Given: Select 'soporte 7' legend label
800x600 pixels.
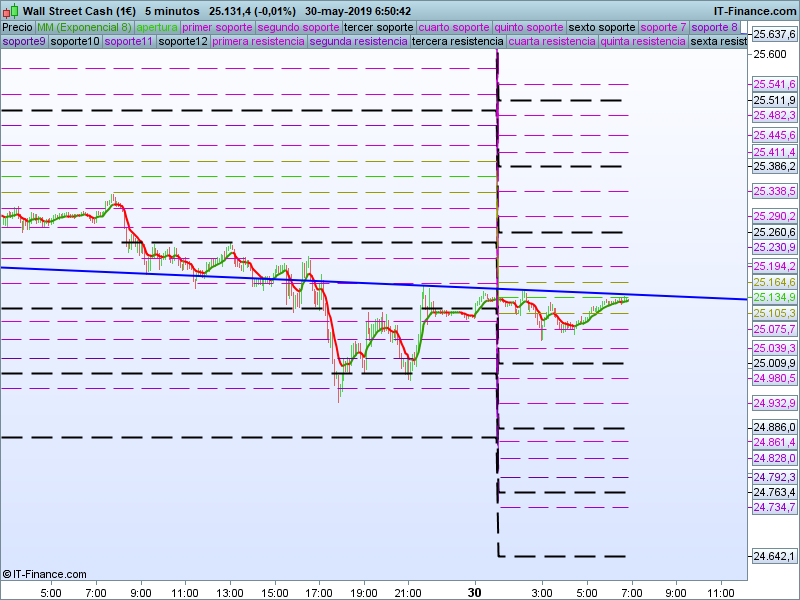Looking at the screenshot, I should (x=663, y=27).
